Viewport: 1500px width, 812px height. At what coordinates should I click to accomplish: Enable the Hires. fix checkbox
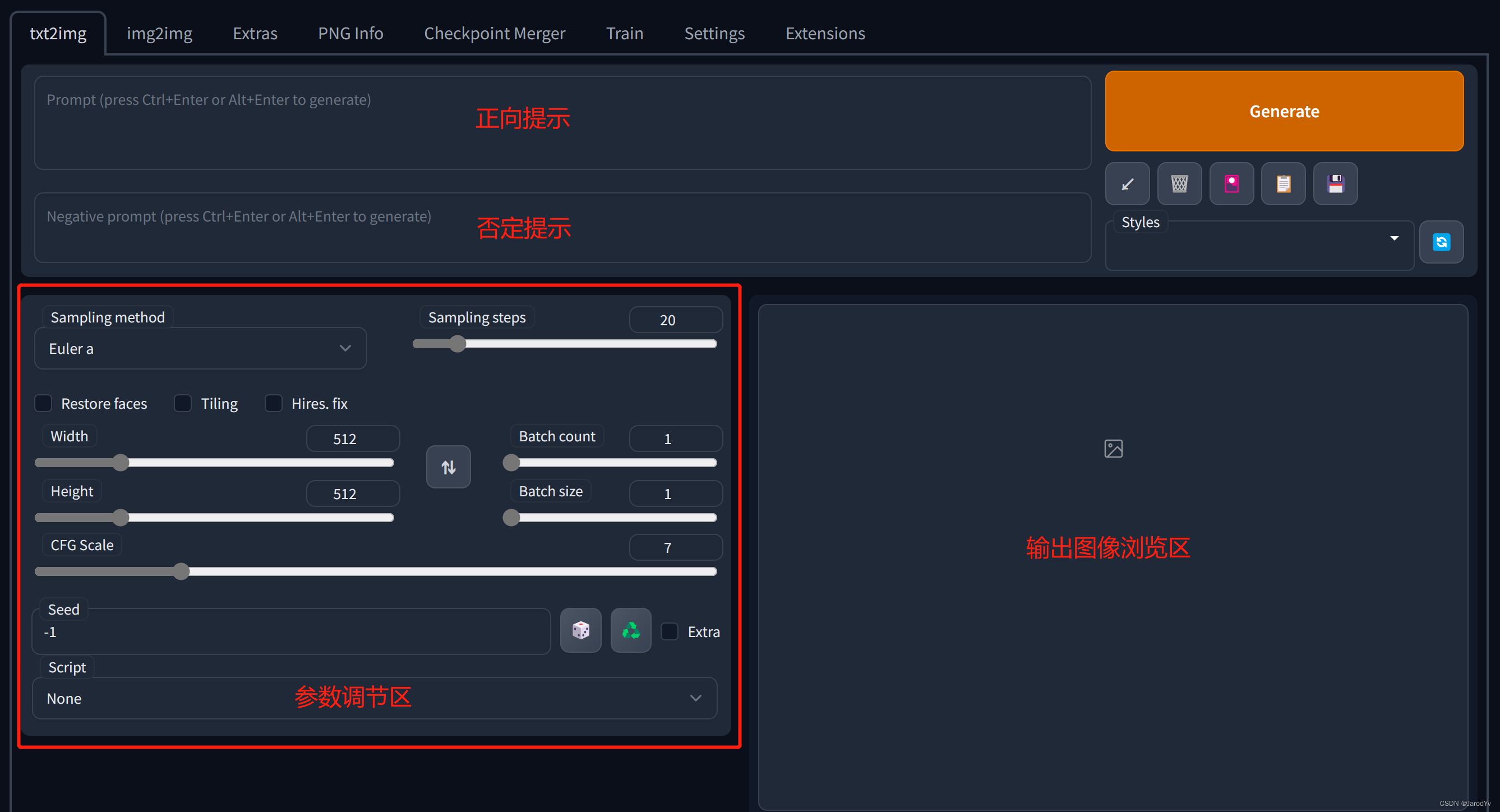274,403
